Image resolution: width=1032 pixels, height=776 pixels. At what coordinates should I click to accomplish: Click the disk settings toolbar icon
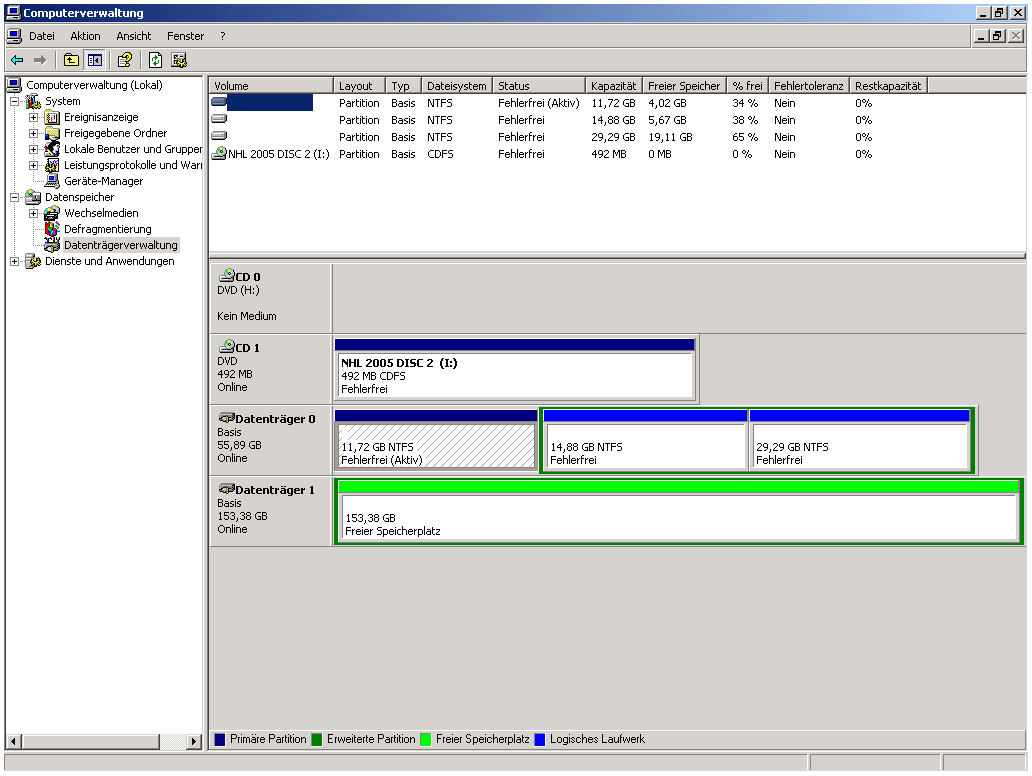coord(179,61)
